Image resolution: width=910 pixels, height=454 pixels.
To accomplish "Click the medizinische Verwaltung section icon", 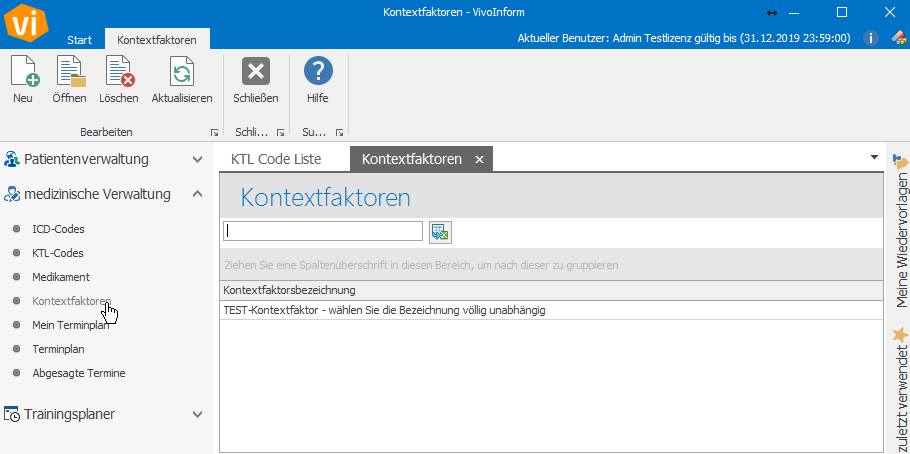I will pyautogui.click(x=12, y=194).
